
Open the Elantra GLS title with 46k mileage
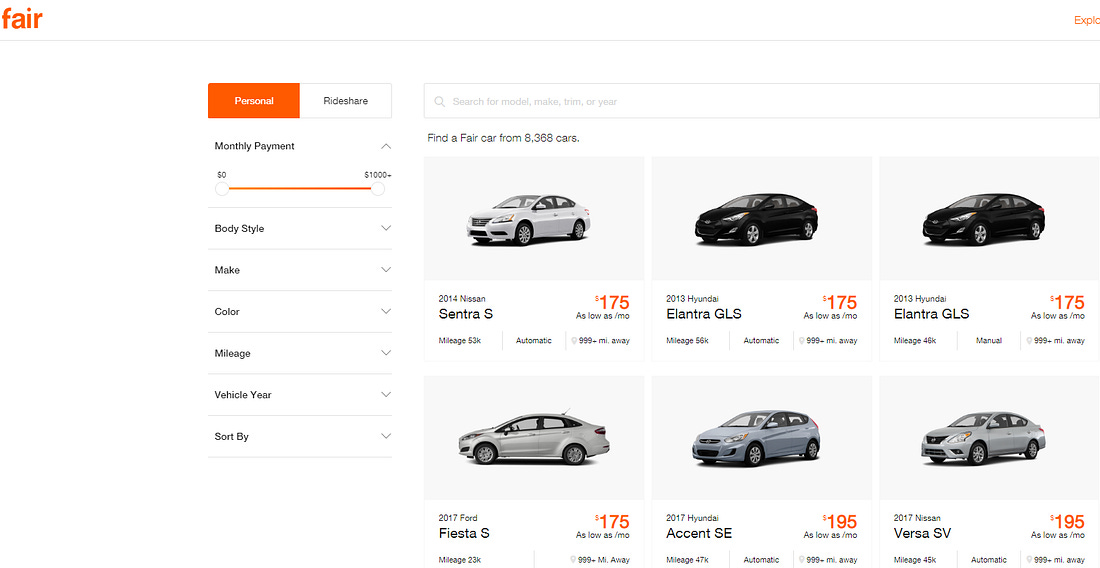932,314
